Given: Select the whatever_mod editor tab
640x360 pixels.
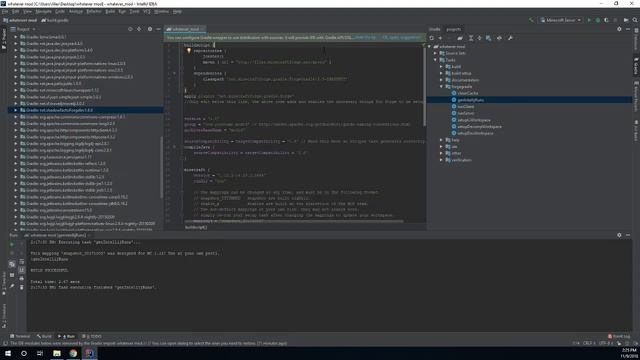Looking at the screenshot, I should click(x=185, y=29).
